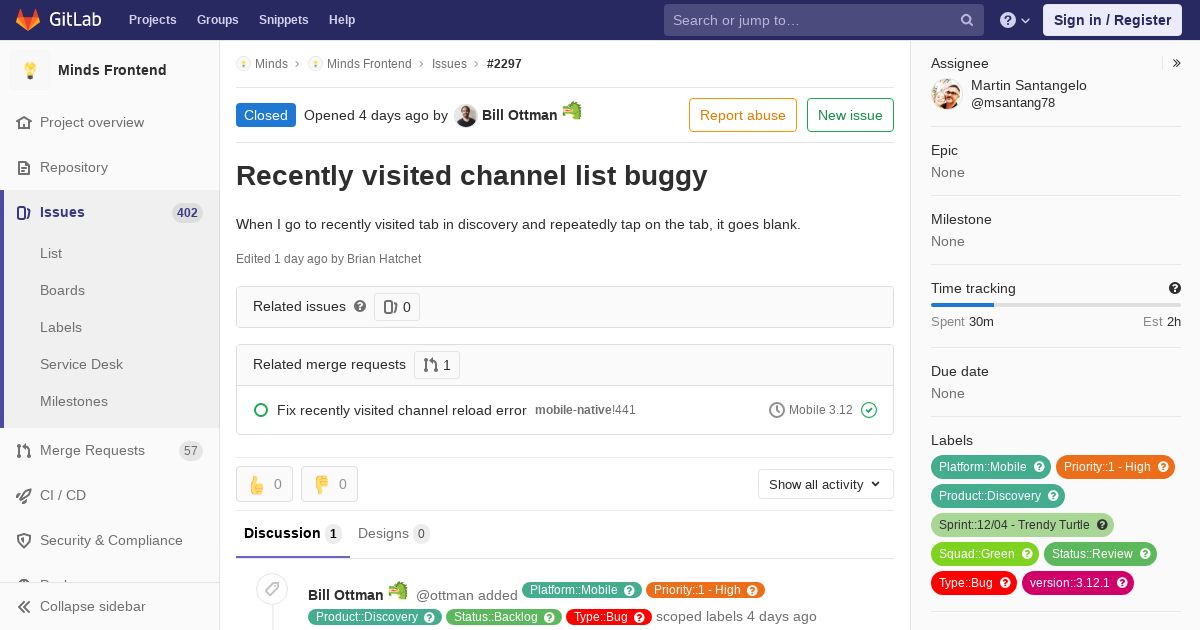Open Labels in sidebar
1200x630 pixels.
click(x=61, y=327)
